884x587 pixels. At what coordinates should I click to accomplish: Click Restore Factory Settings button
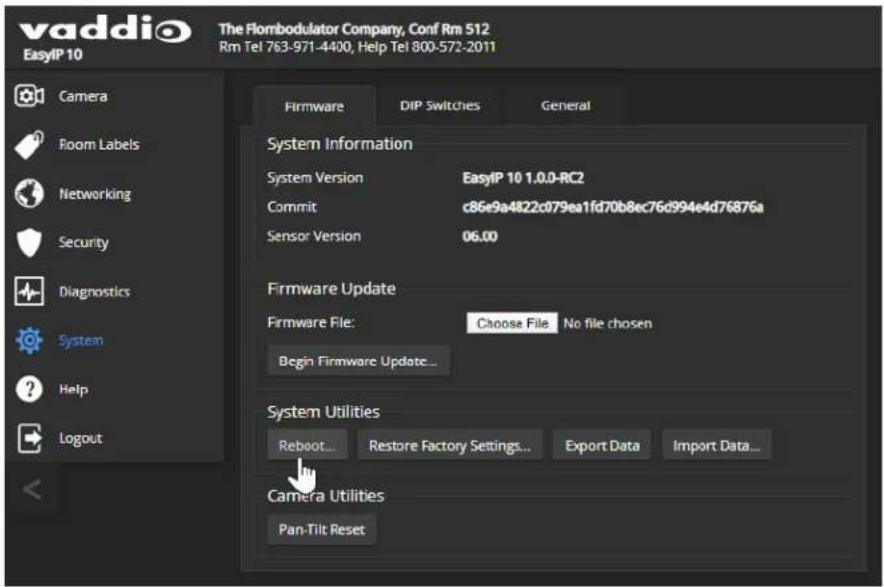(449, 445)
